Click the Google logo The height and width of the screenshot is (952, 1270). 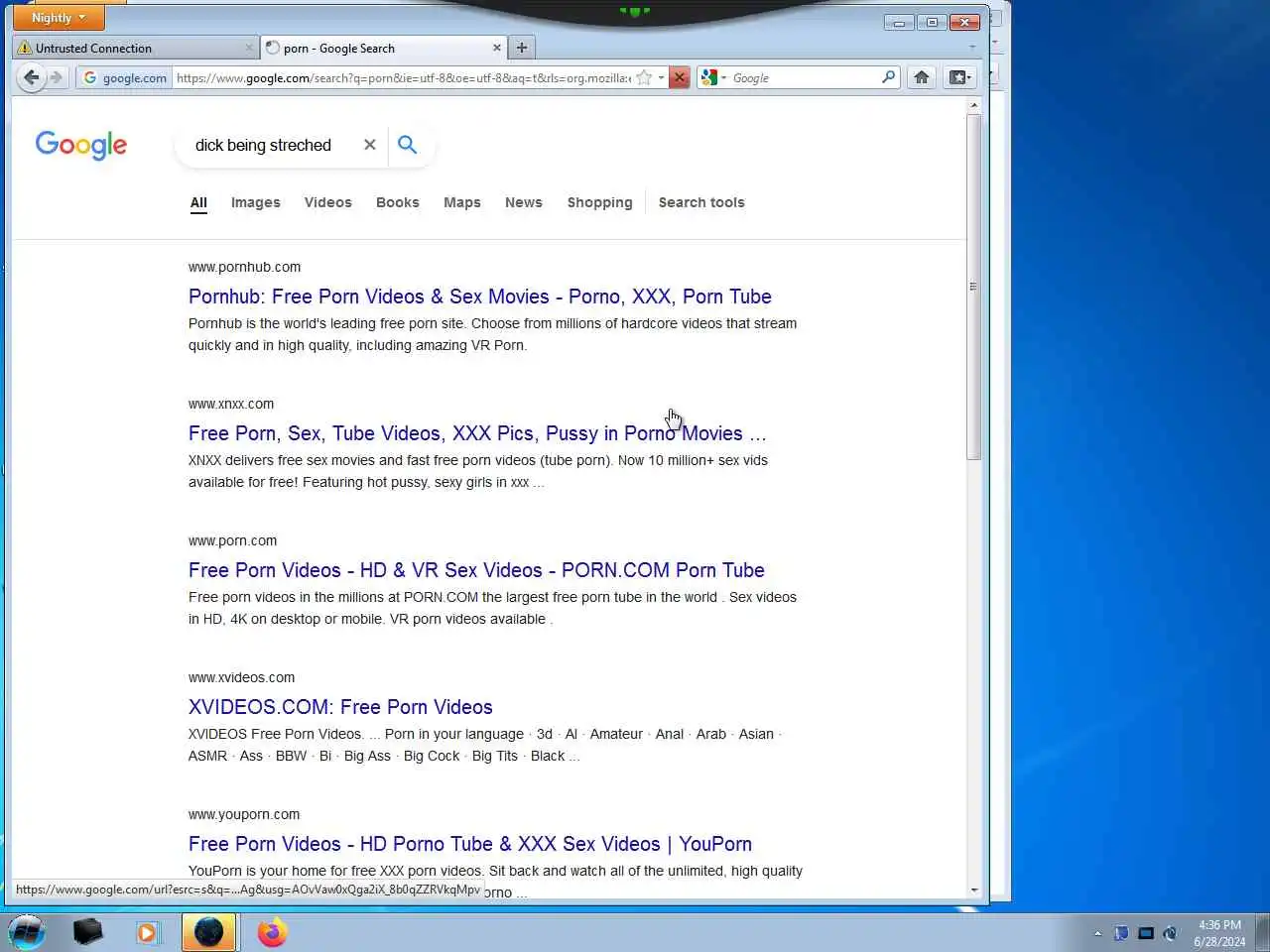pos(81,145)
